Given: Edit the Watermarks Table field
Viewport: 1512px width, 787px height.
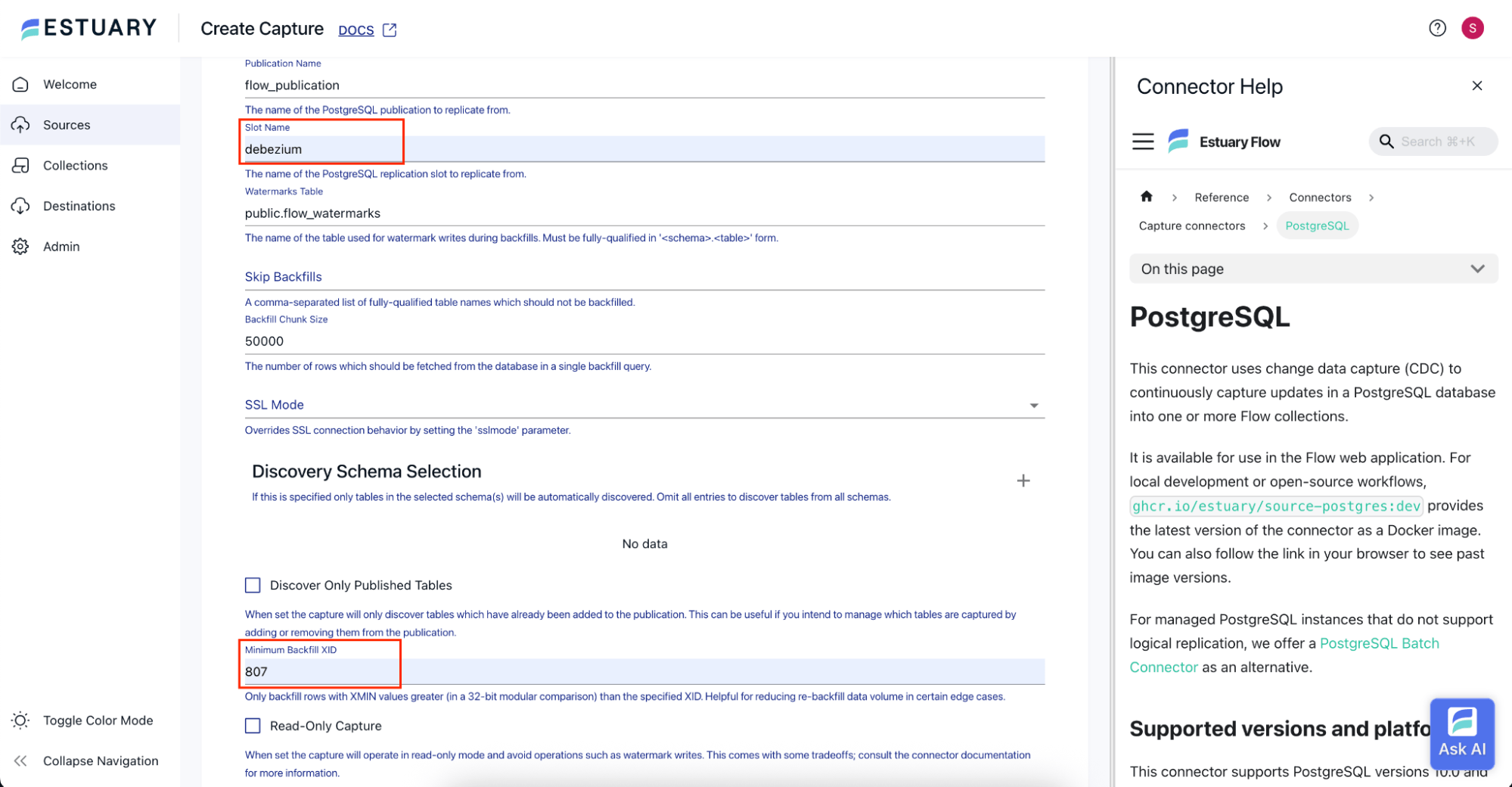Looking at the screenshot, I should [x=644, y=213].
